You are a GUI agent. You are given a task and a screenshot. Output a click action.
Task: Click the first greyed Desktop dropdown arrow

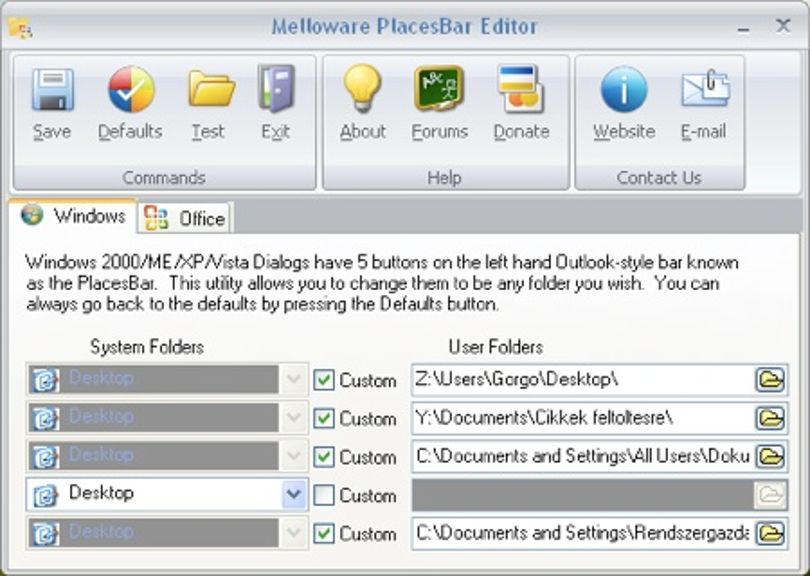tap(294, 379)
